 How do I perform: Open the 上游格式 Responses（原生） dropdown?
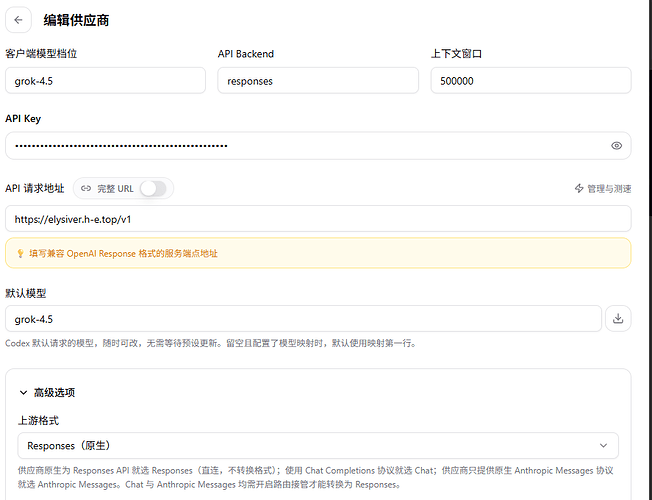tap(318, 446)
